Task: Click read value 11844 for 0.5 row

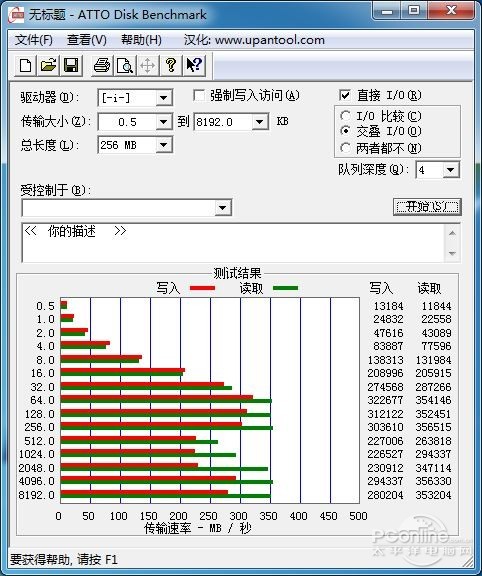Action: [x=436, y=306]
